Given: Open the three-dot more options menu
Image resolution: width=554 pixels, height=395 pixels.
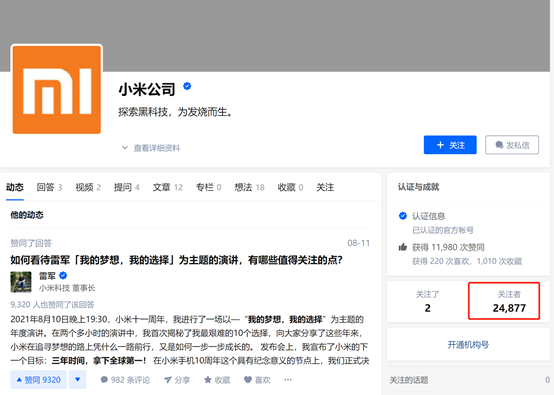Looking at the screenshot, I should 288,379.
